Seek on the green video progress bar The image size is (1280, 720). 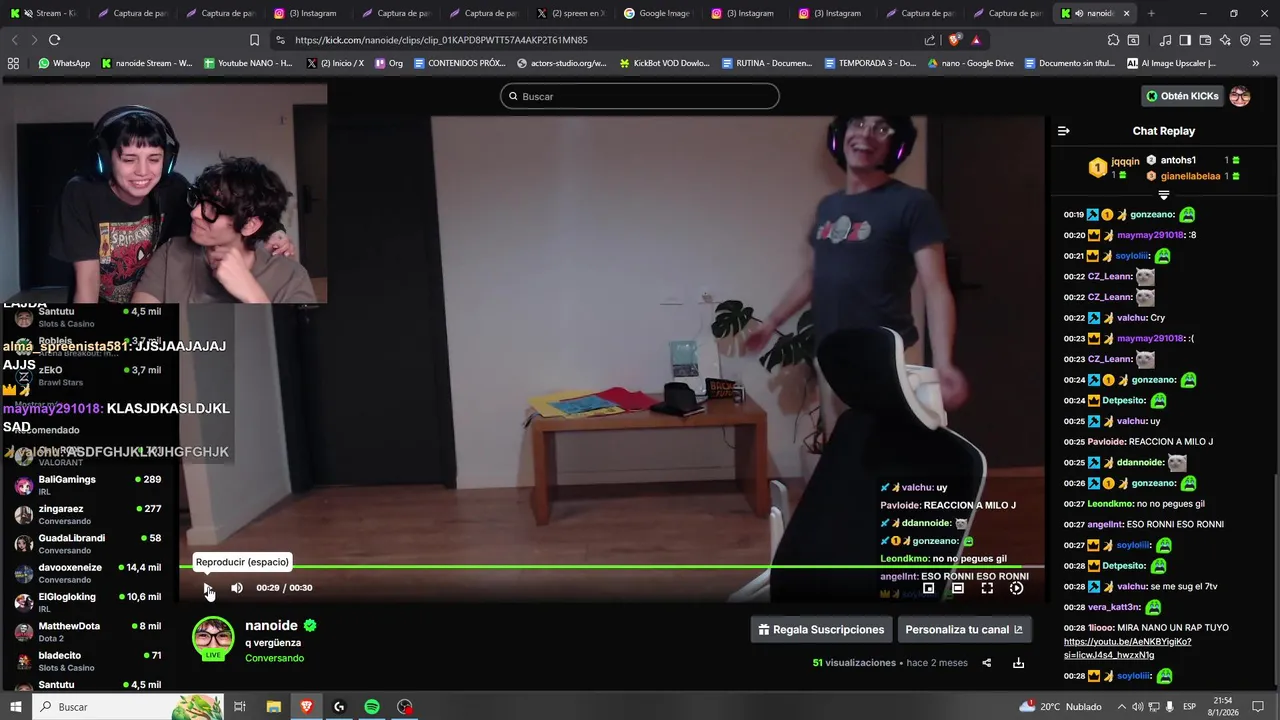click(x=612, y=567)
